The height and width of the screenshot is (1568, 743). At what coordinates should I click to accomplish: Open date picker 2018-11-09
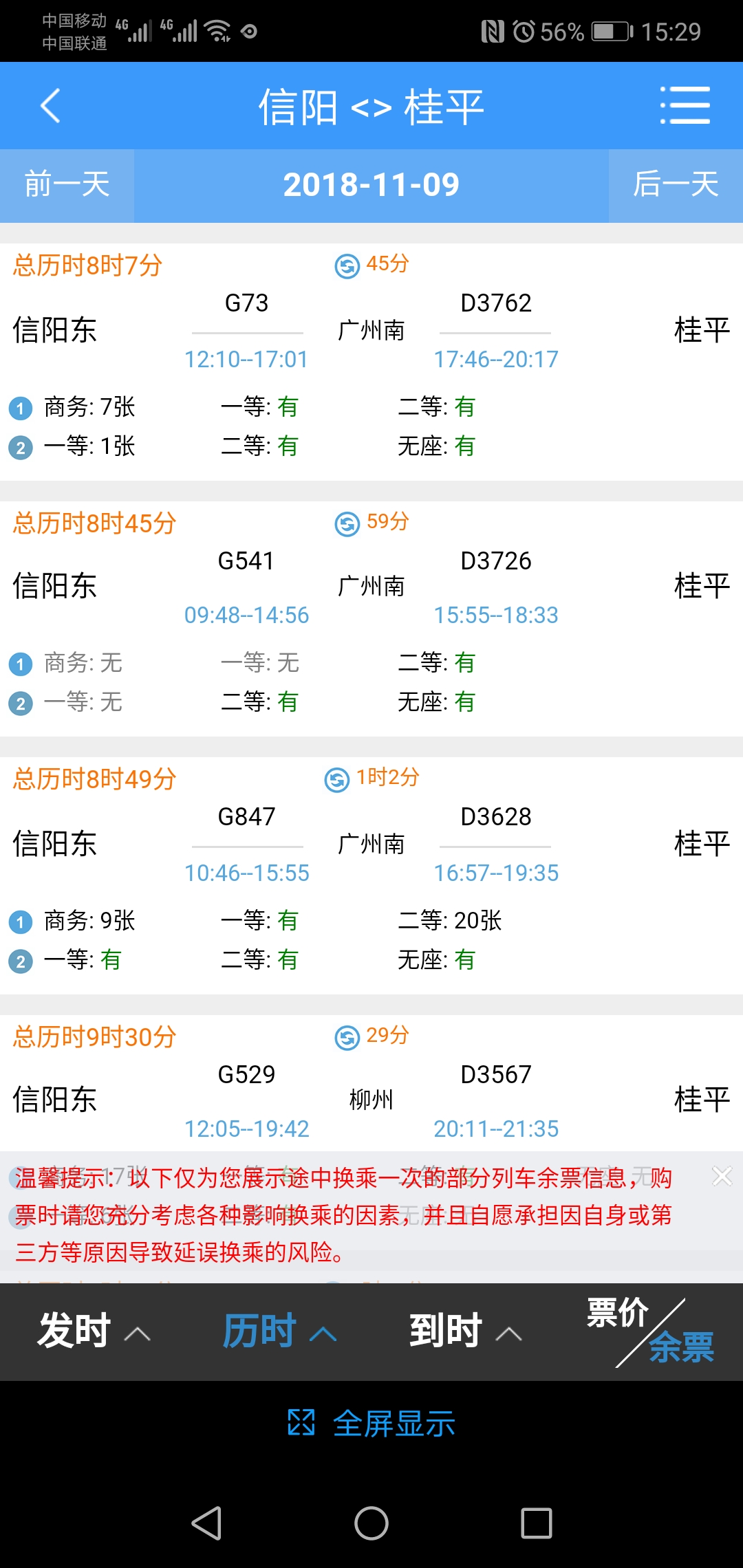click(x=371, y=185)
